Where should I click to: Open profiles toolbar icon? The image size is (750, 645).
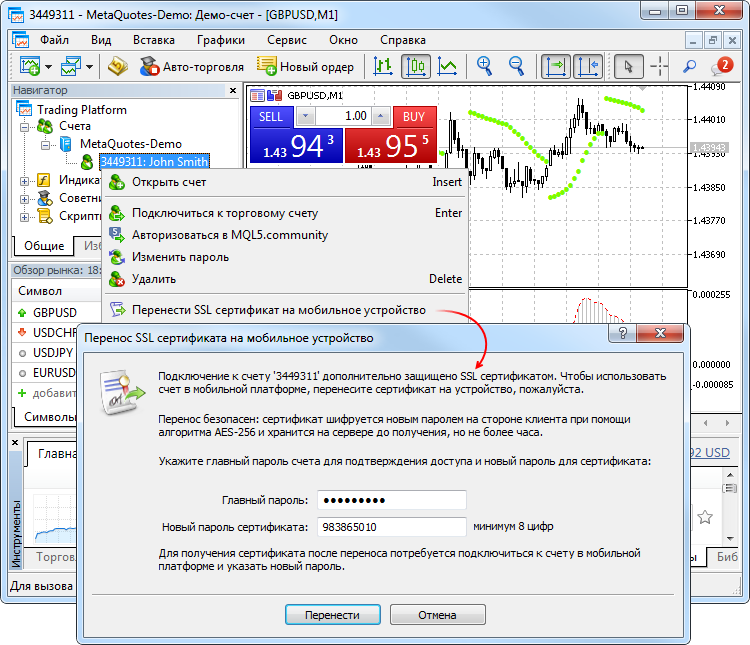70,66
